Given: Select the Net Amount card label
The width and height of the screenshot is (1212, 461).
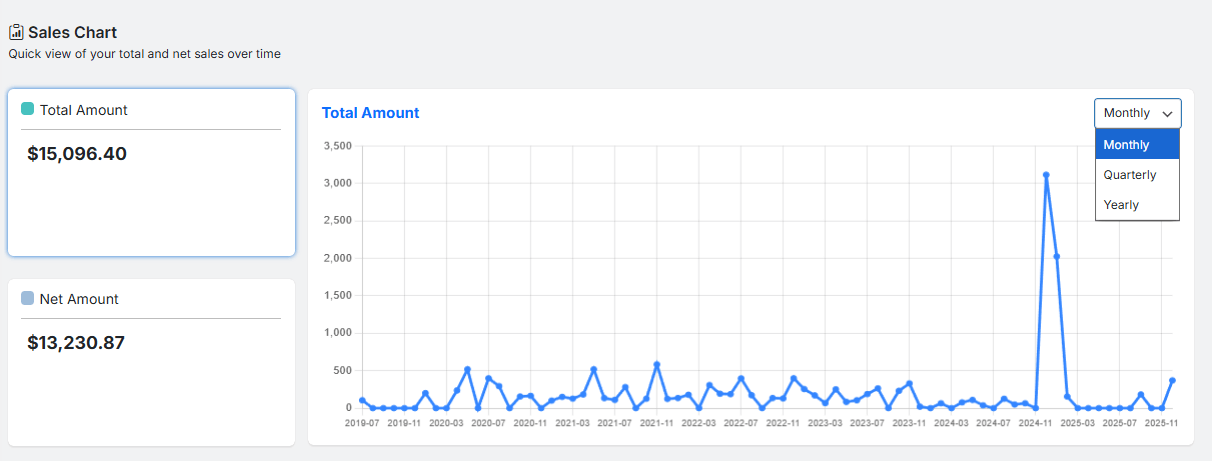Looking at the screenshot, I should tap(79, 299).
